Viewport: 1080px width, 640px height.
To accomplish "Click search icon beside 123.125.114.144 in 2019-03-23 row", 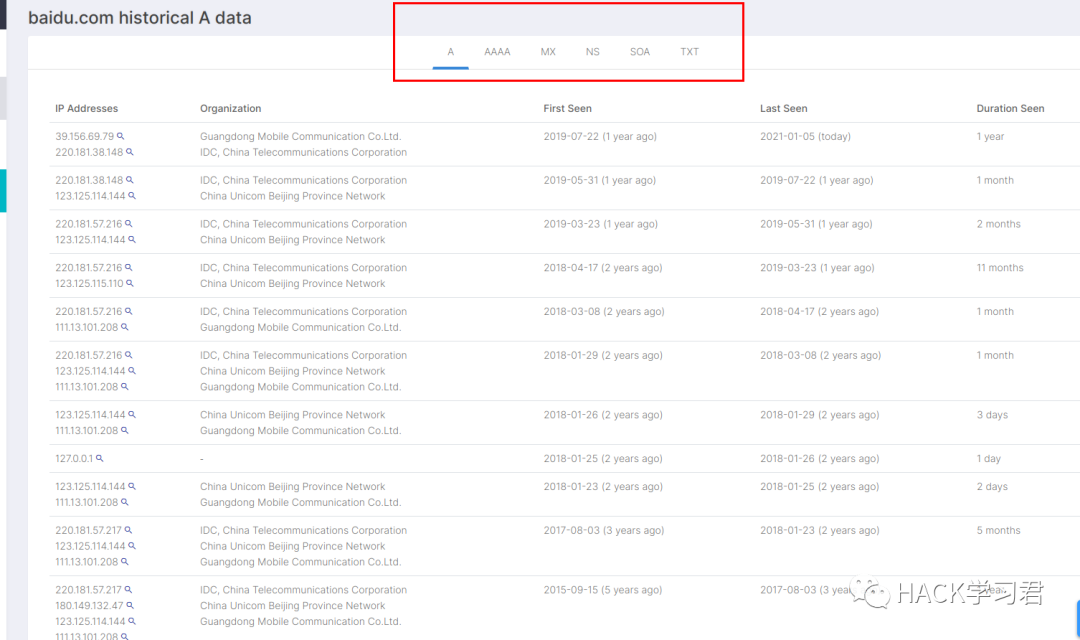I will 132,240.
